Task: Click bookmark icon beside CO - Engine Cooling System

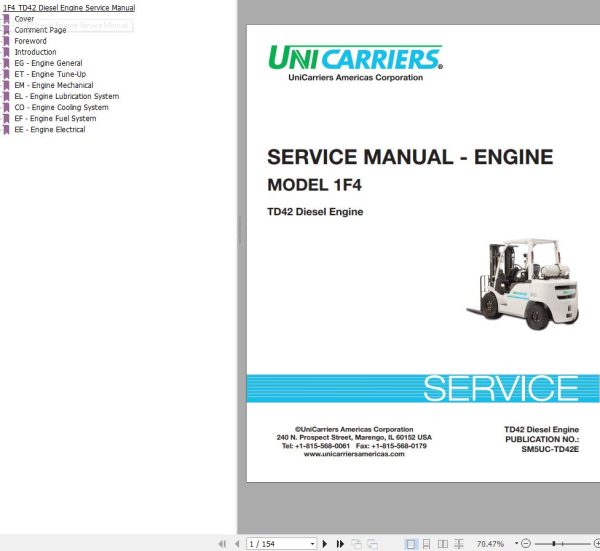Action: coord(6,108)
